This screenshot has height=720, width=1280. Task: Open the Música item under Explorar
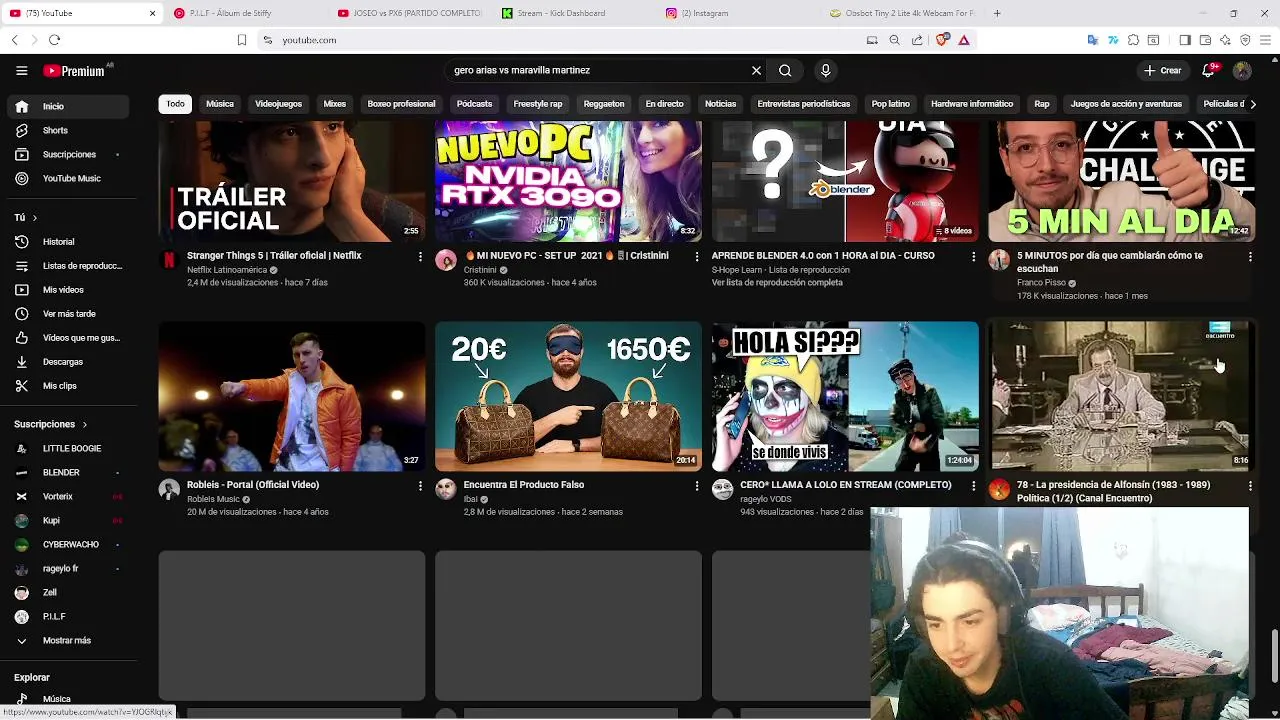point(66,699)
